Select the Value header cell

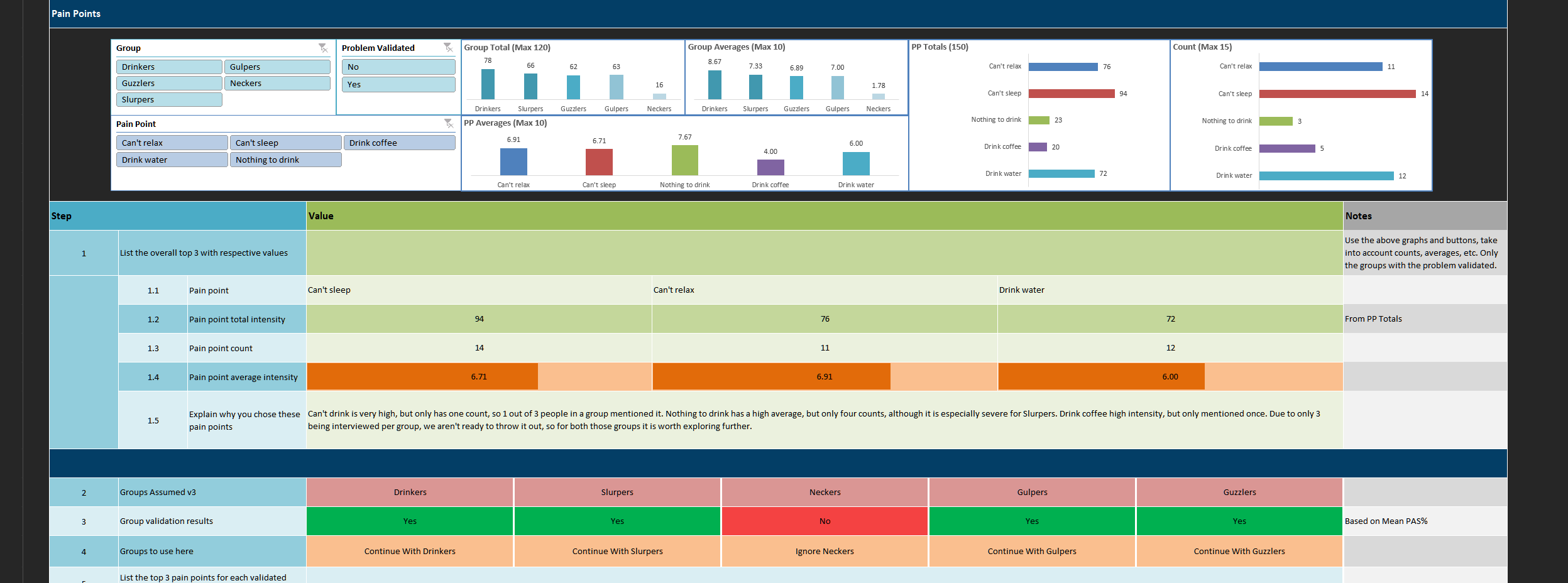[x=825, y=215]
